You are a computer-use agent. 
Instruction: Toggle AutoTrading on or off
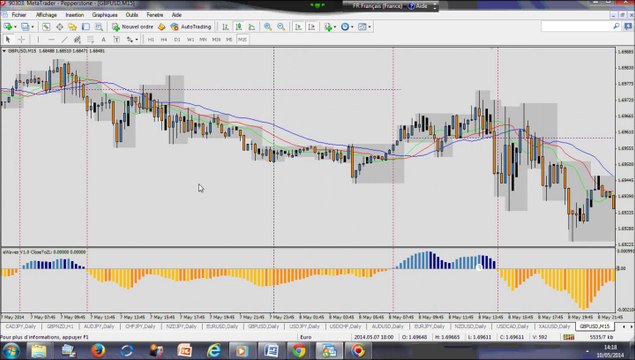(191, 27)
